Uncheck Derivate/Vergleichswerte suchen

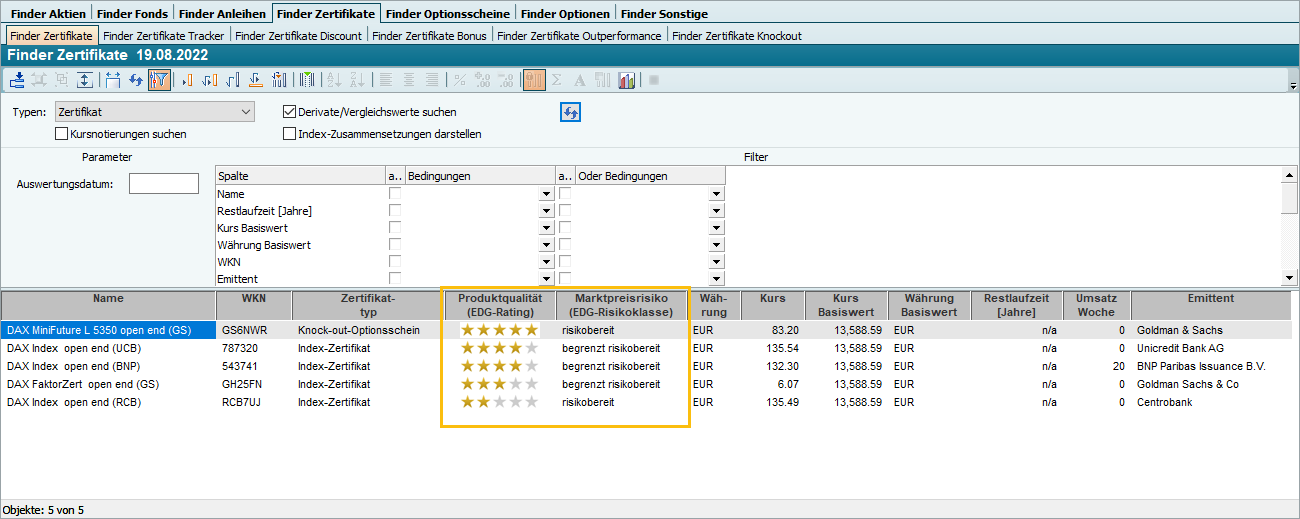tap(290, 112)
